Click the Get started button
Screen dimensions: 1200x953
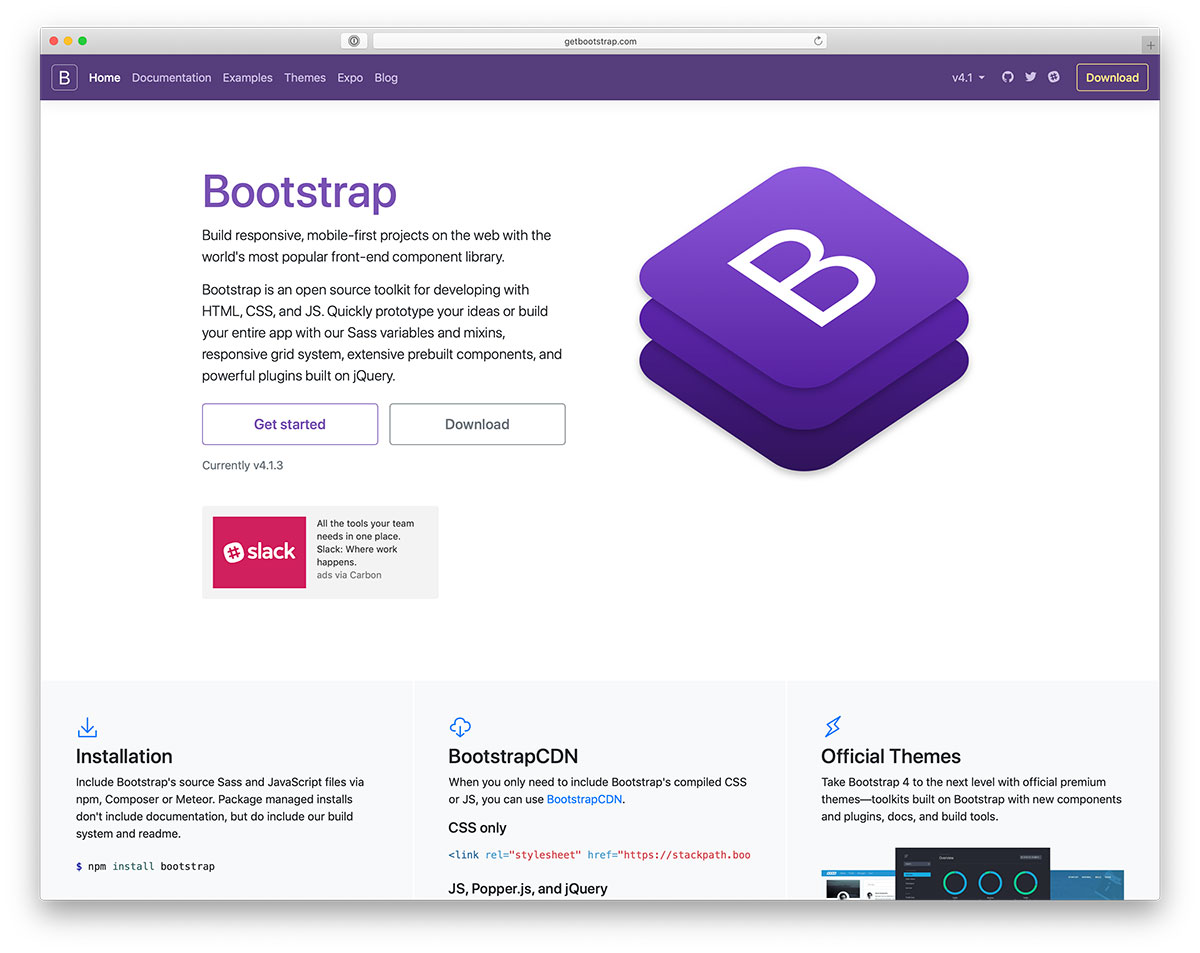pos(290,424)
